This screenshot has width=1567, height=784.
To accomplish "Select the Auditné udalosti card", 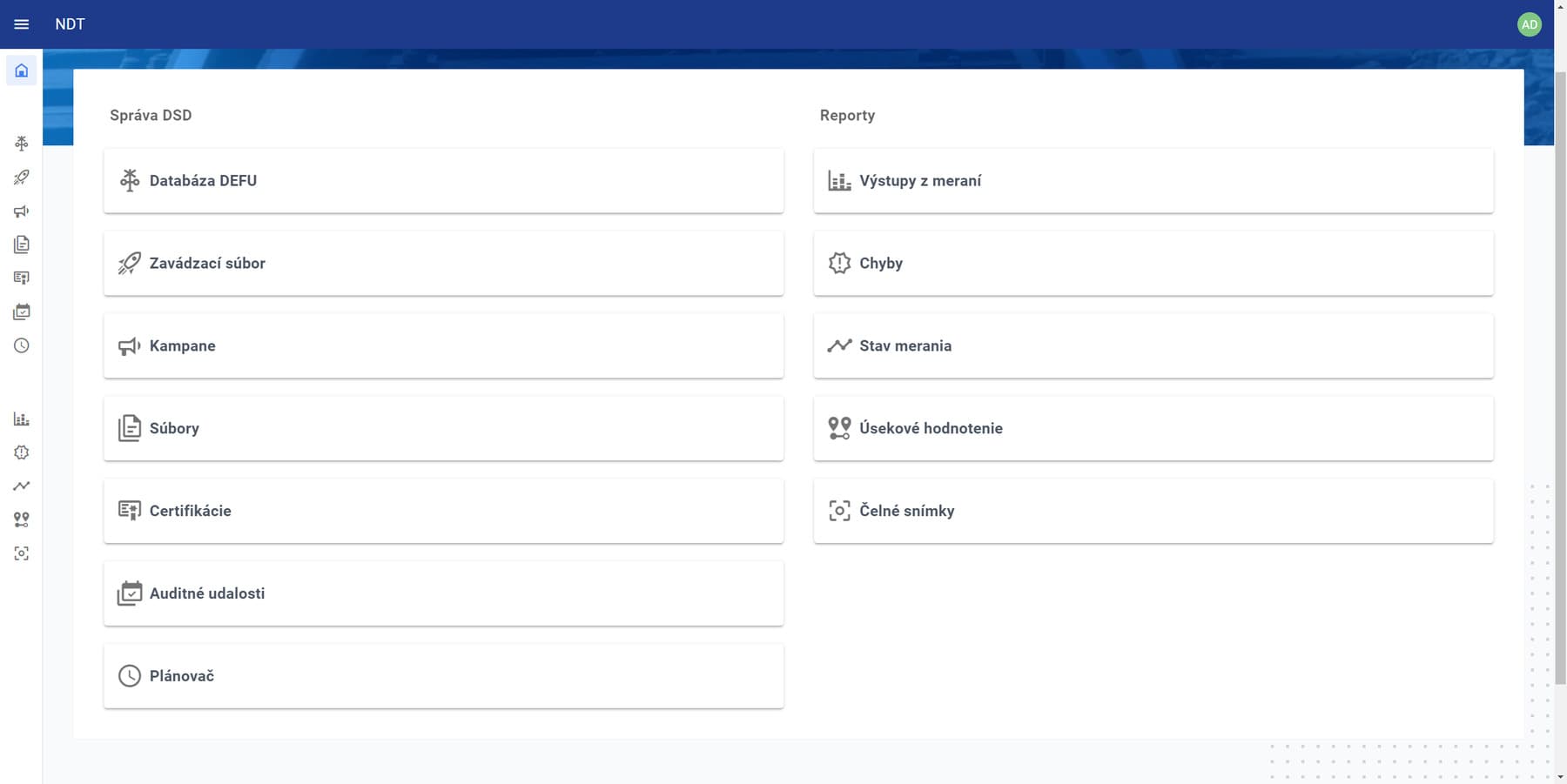I will 444,593.
